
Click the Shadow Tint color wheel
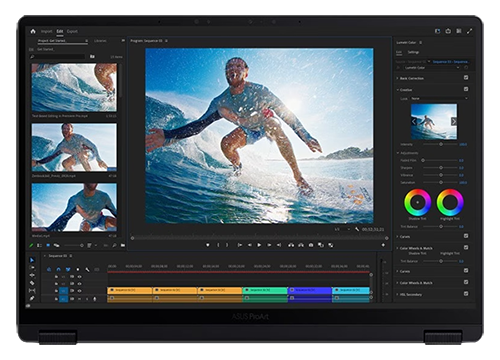tap(417, 202)
